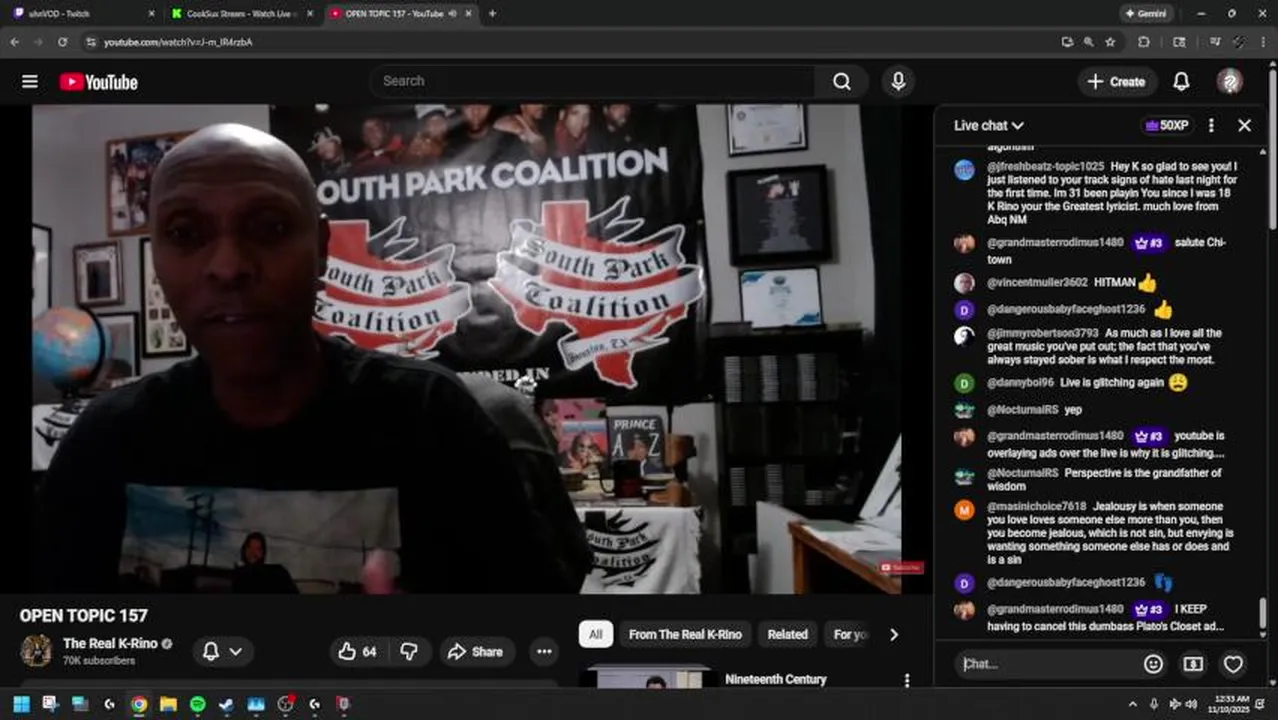The height and width of the screenshot is (720, 1278).
Task: Click the Super Chat dollar icon
Action: 1193,663
